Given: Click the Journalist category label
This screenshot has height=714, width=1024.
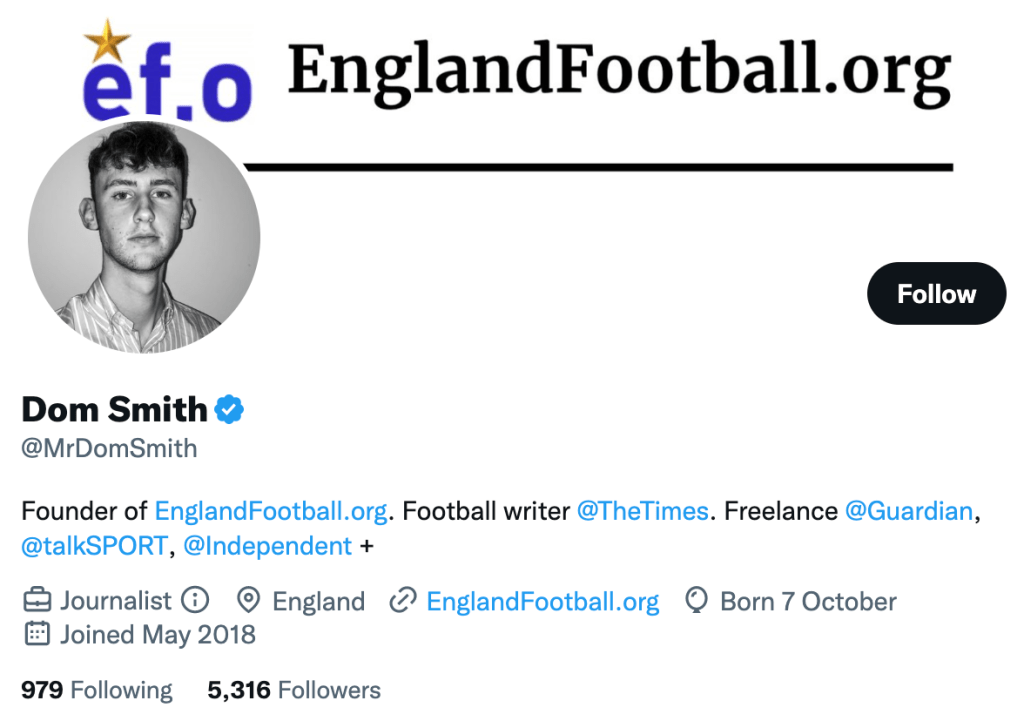Looking at the screenshot, I should click(116, 601).
